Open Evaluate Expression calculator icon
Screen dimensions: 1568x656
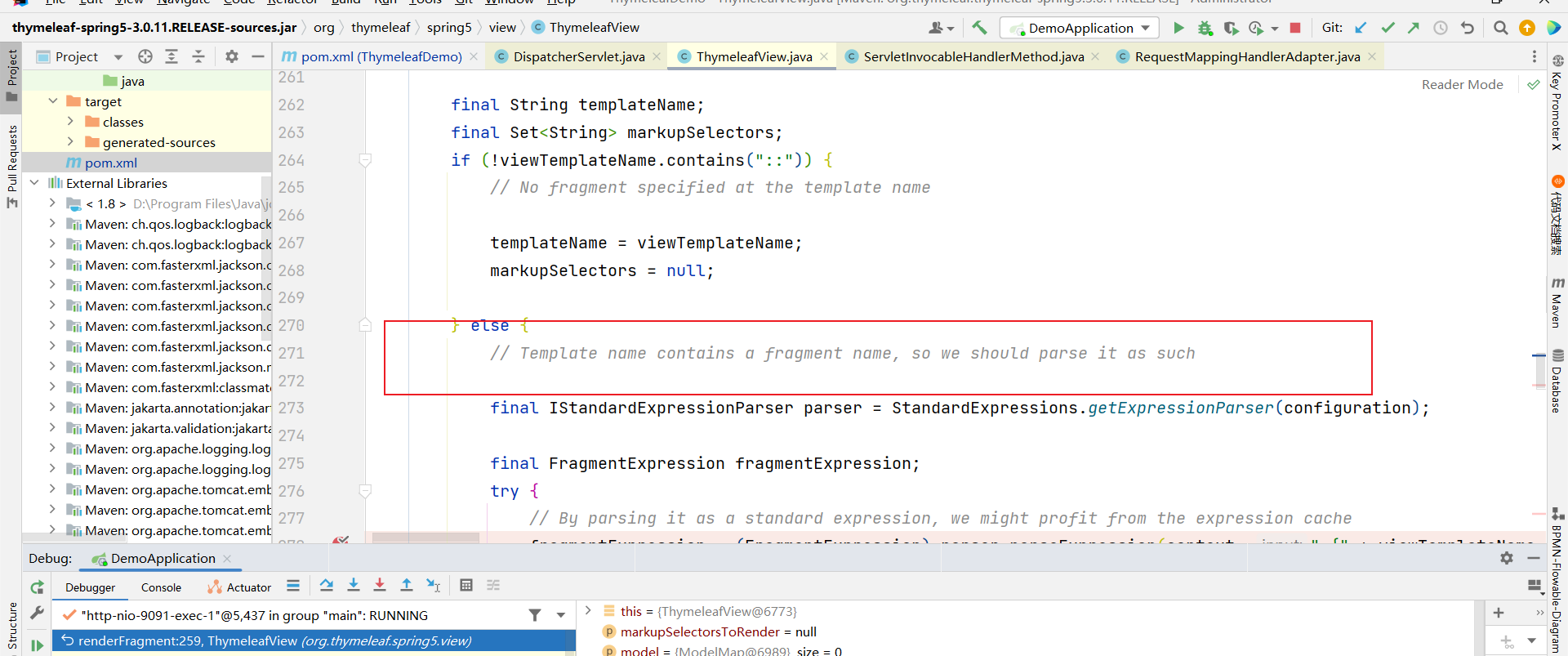coord(466,585)
